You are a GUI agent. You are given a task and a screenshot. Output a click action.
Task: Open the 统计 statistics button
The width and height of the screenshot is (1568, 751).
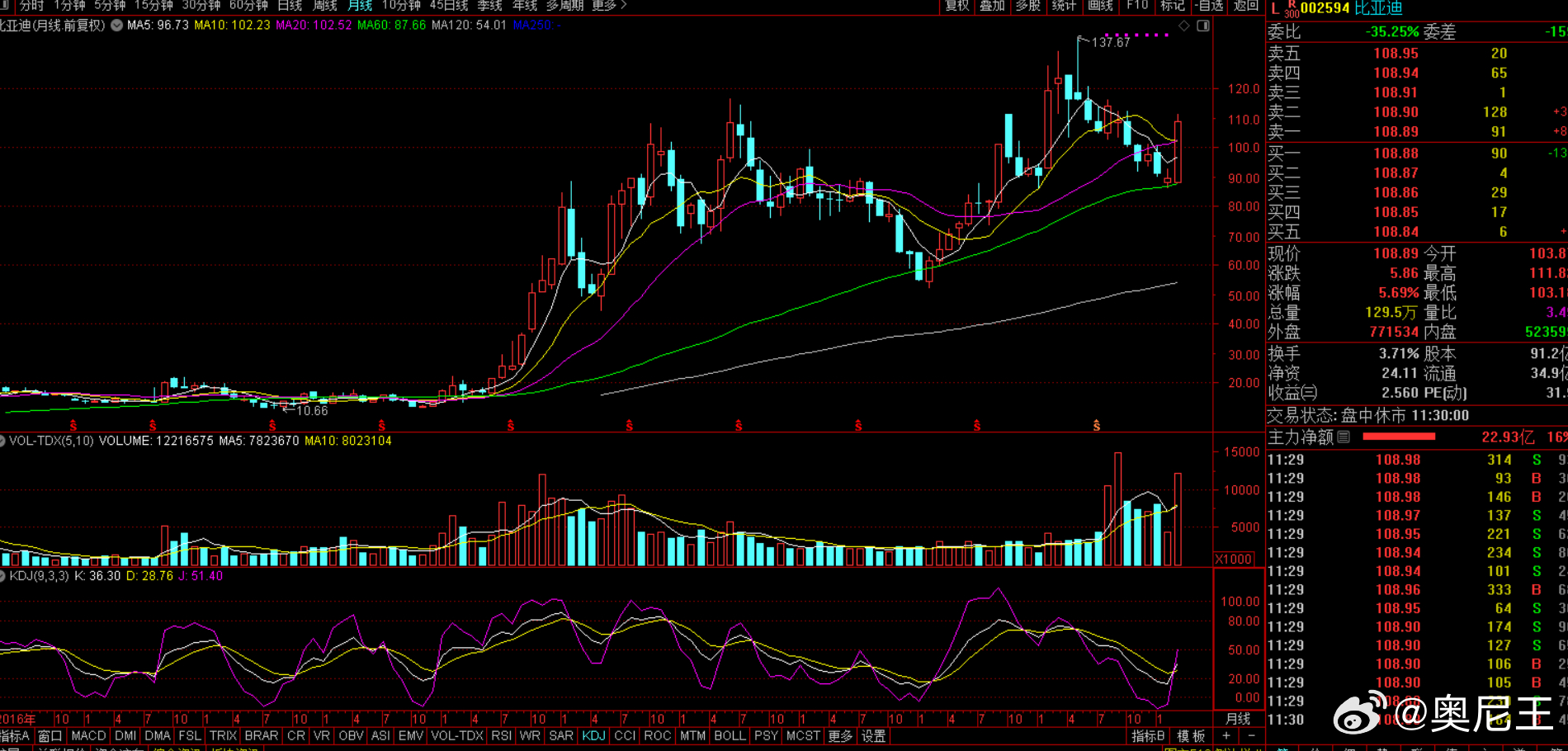coord(1065,6)
